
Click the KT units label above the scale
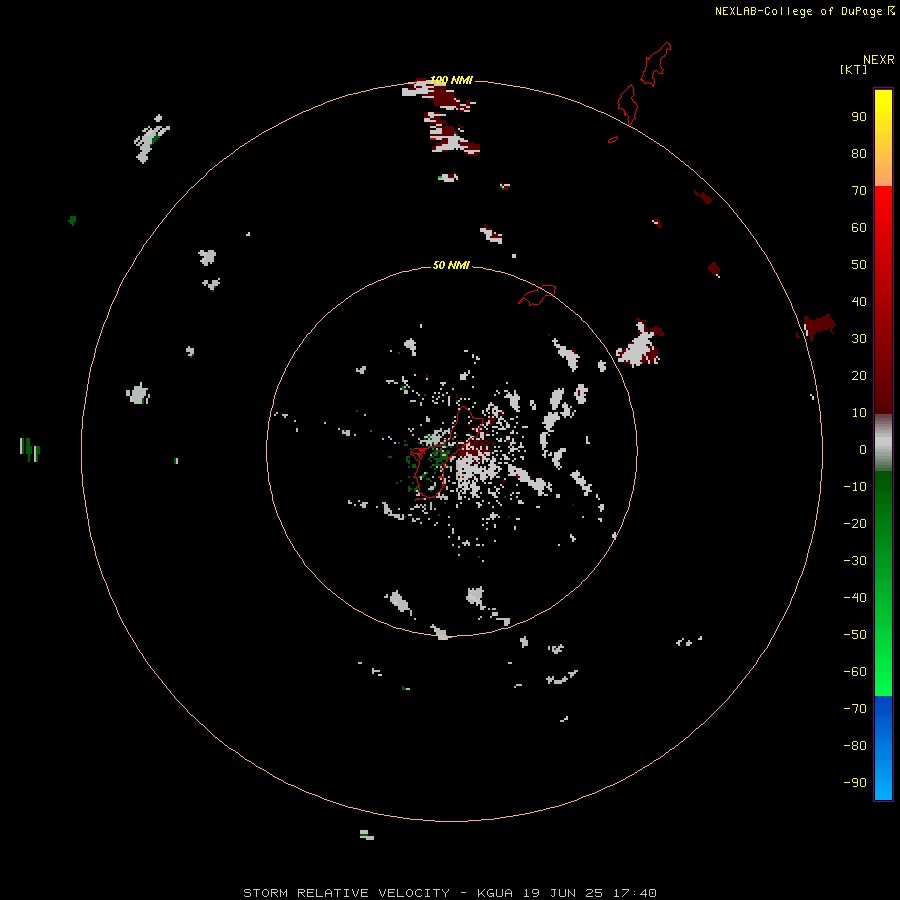click(x=853, y=69)
